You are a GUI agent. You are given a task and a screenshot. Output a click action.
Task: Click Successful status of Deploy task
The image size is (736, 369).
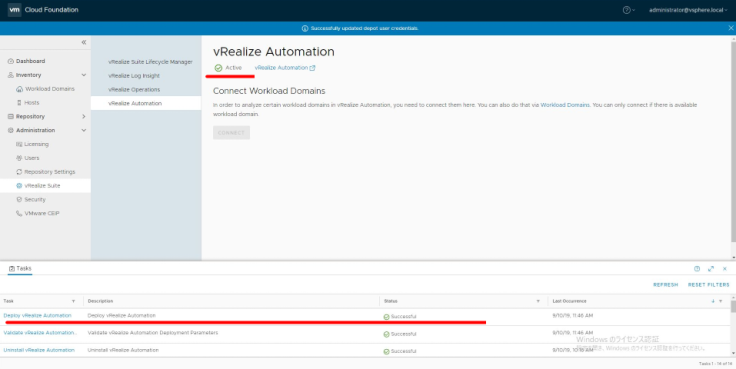400,317
